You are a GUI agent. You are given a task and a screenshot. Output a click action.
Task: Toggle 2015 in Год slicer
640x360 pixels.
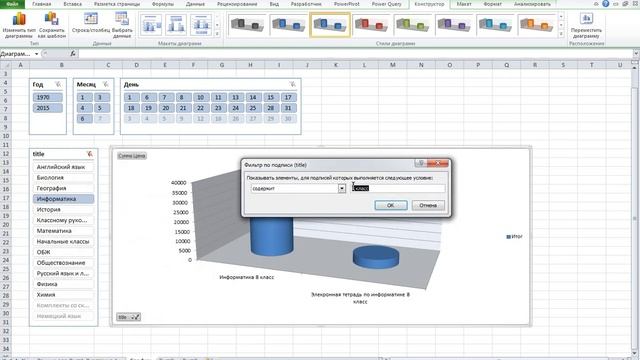pos(48,108)
